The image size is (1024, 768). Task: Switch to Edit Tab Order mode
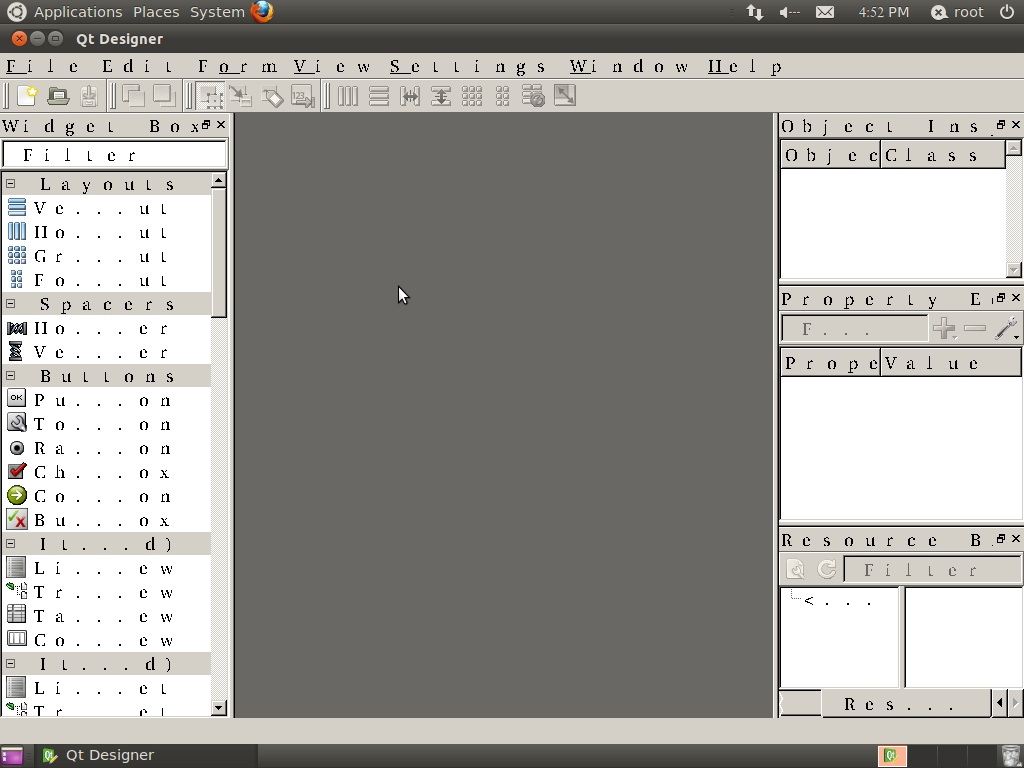(x=302, y=96)
